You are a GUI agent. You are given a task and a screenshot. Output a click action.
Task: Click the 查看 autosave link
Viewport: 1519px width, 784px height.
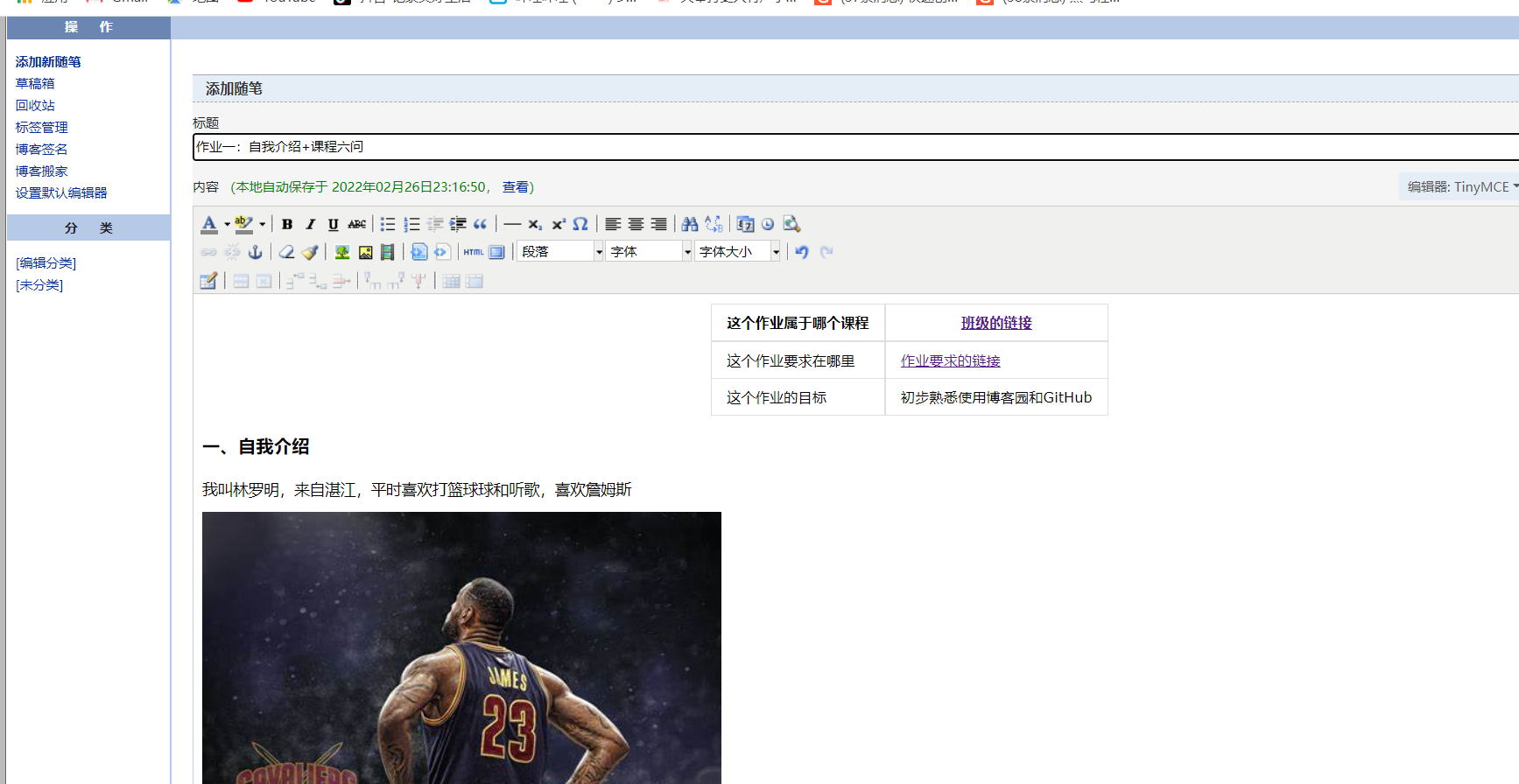[516, 187]
